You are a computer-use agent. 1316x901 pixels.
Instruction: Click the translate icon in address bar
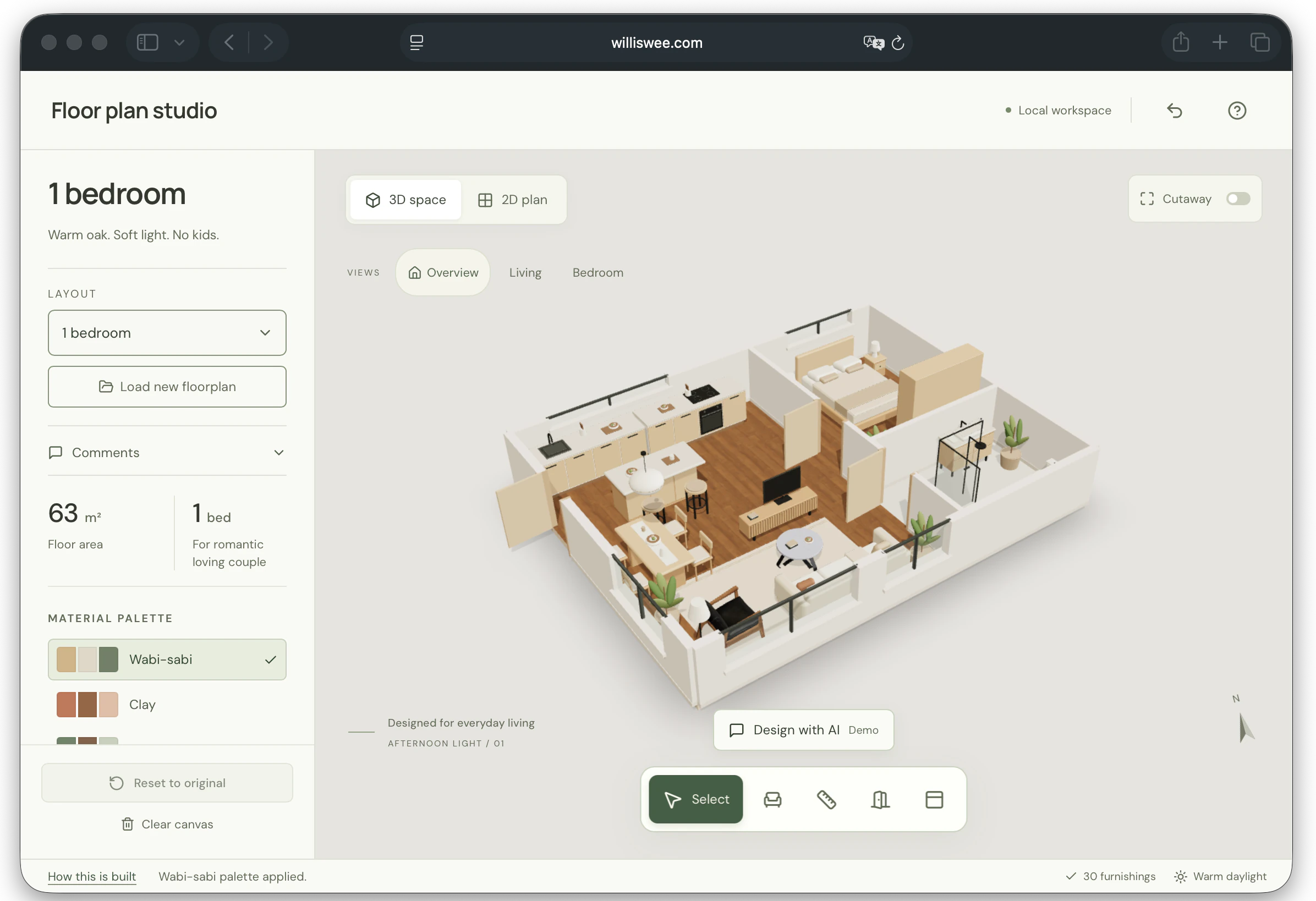pos(873,42)
